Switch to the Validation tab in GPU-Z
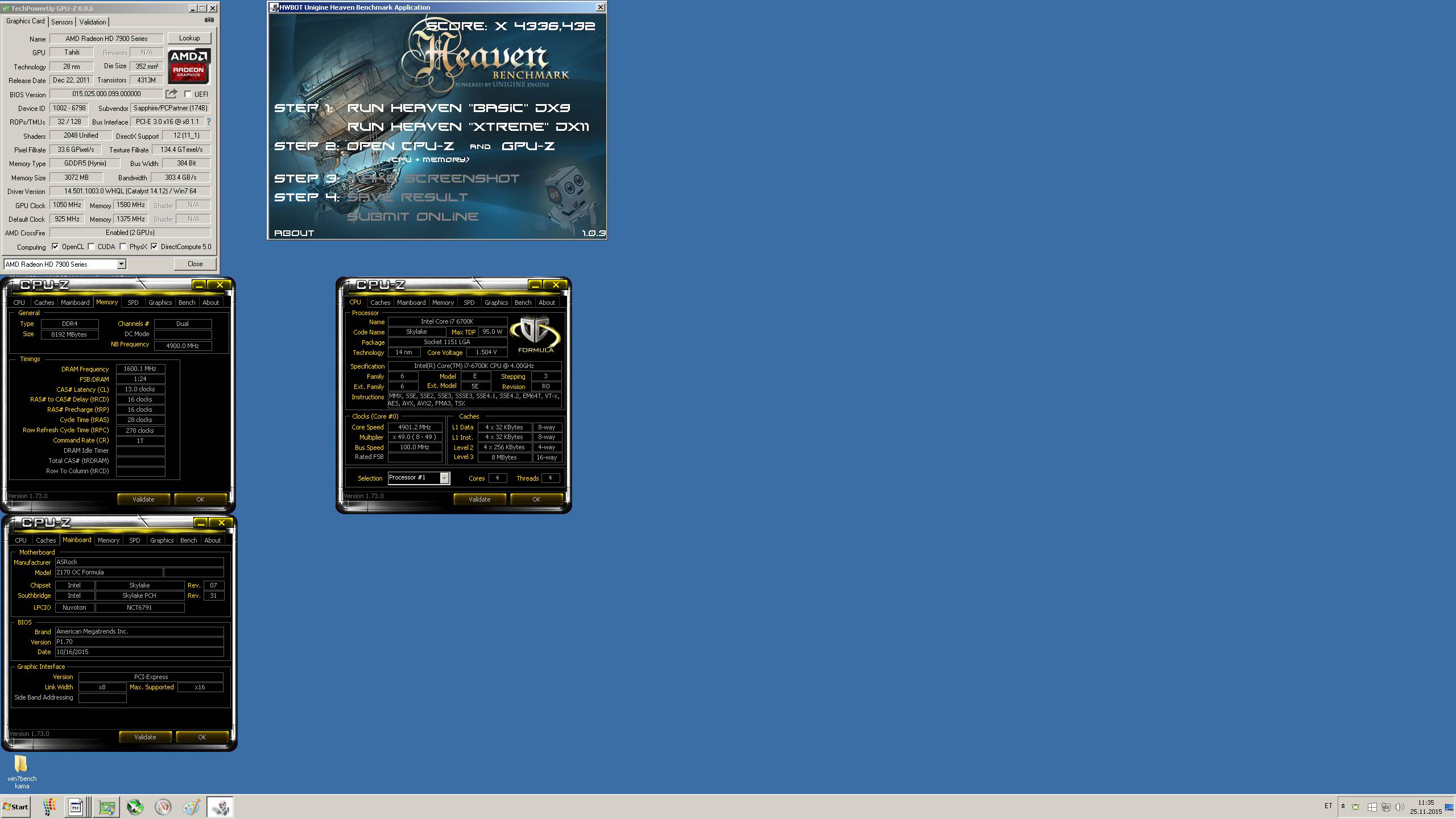Screen dimensions: 1456x819 point(93,22)
